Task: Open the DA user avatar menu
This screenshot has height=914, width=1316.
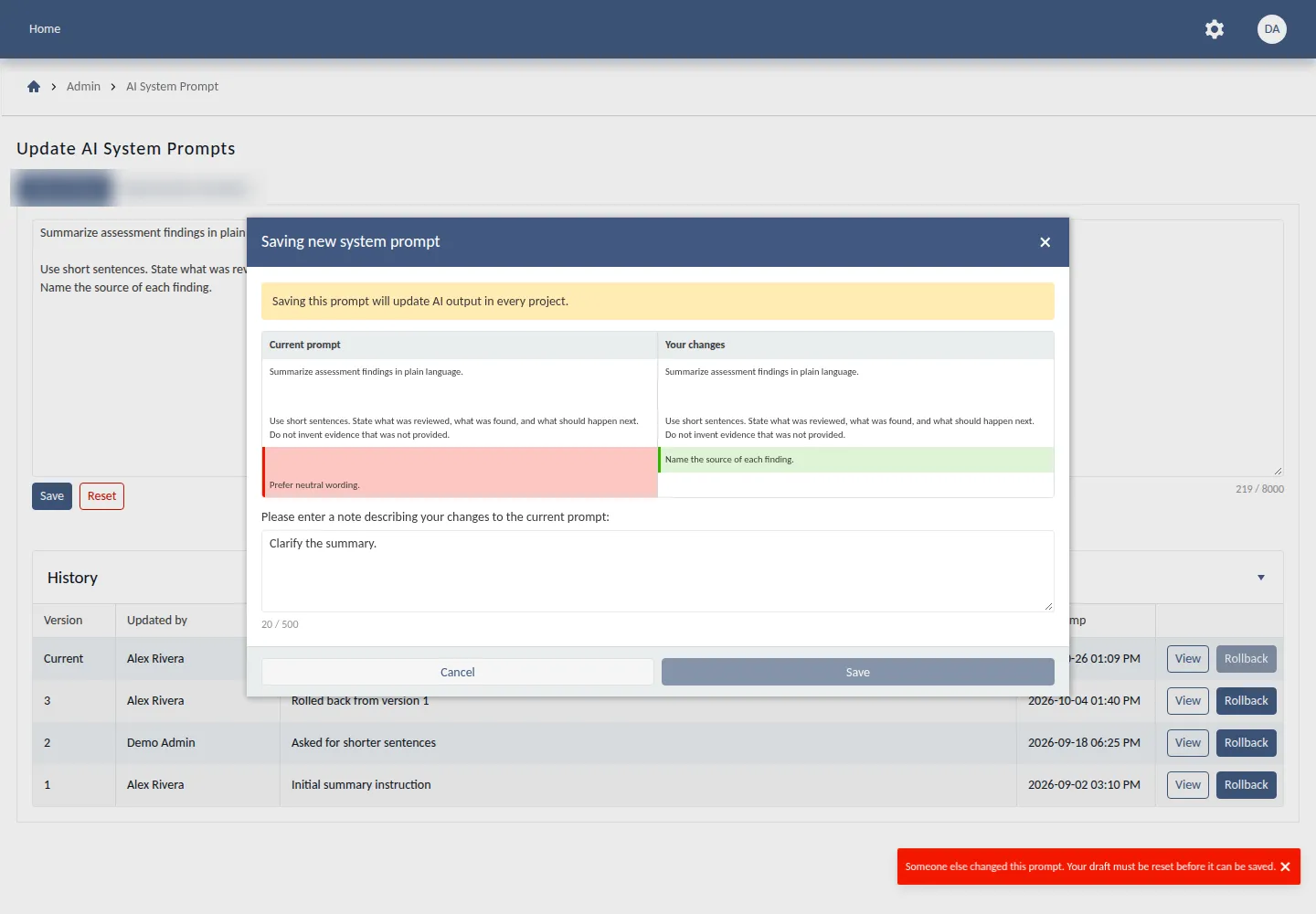Action: coord(1272,29)
